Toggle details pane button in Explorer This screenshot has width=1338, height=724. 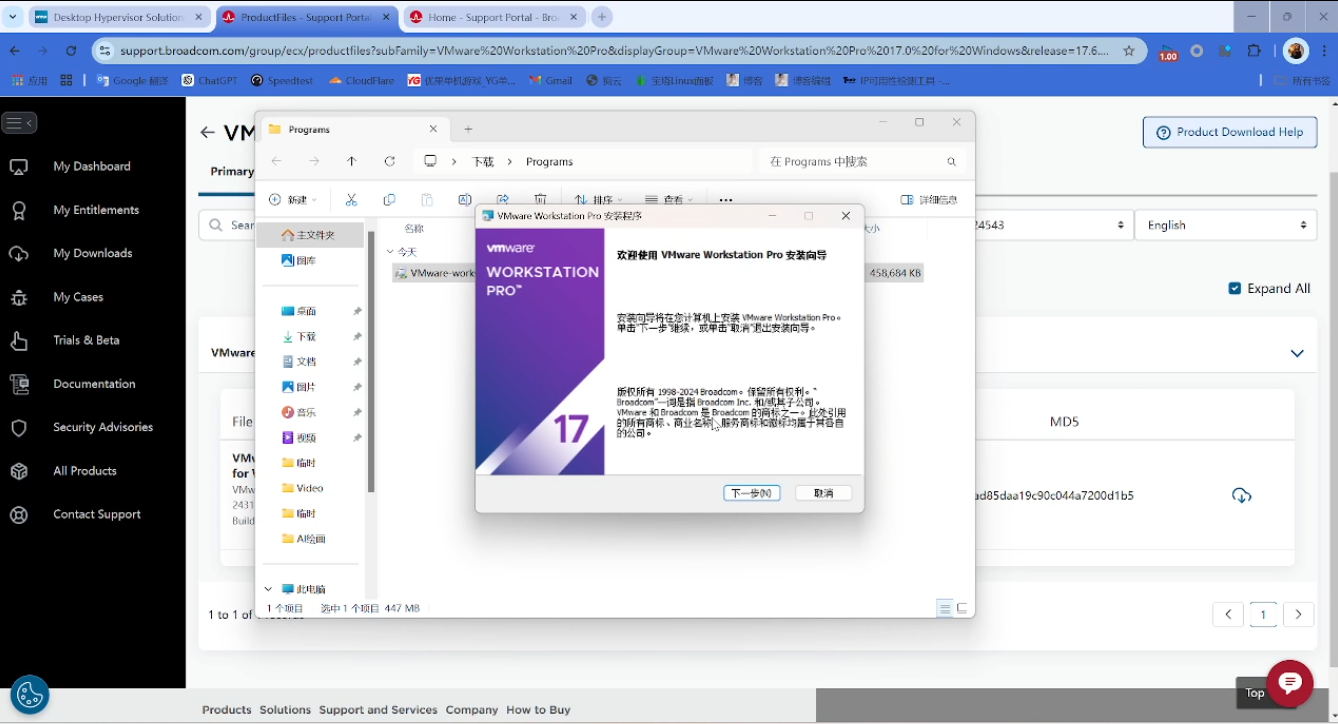tap(929, 200)
